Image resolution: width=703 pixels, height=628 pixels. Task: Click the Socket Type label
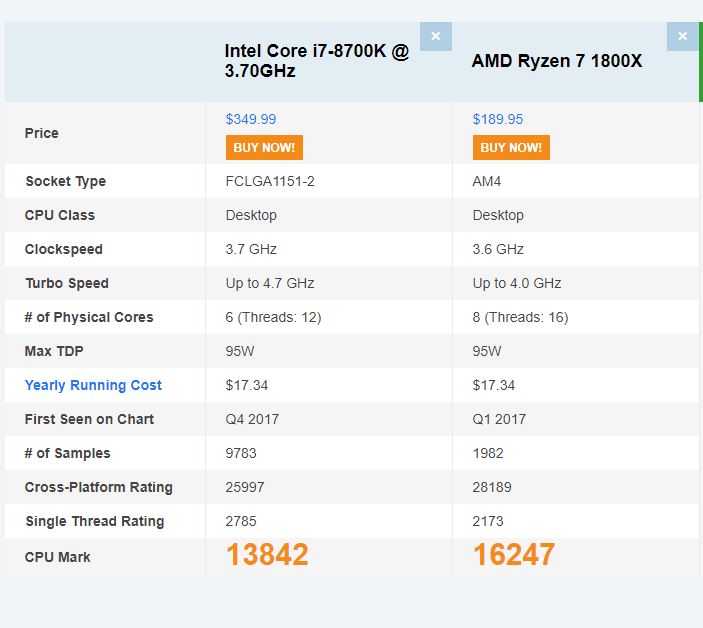(65, 181)
